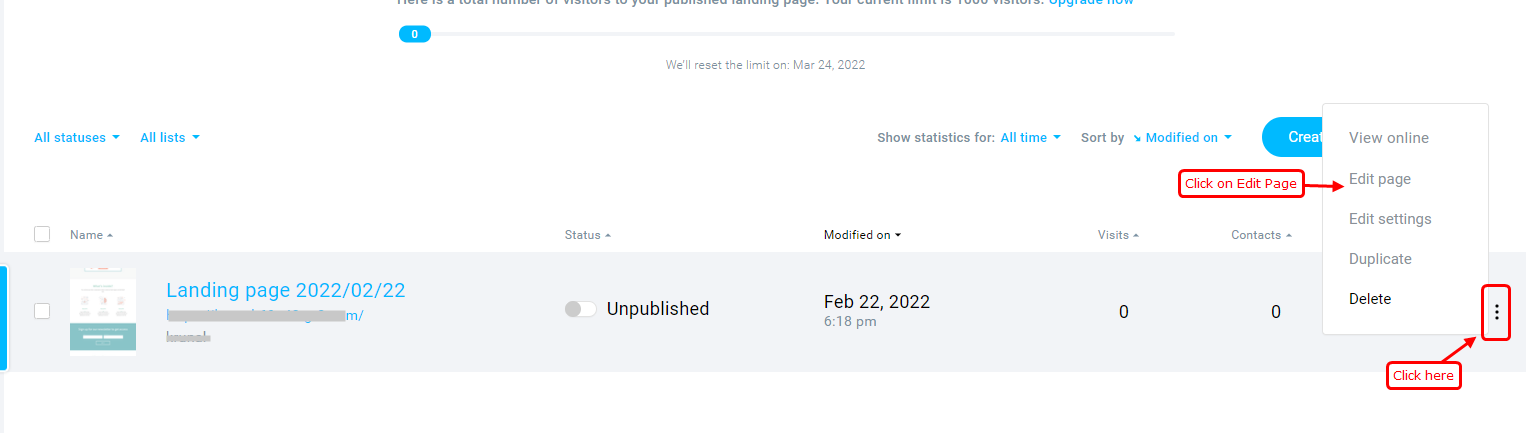
Task: Choose Edit settings from the menu
Action: click(1389, 219)
